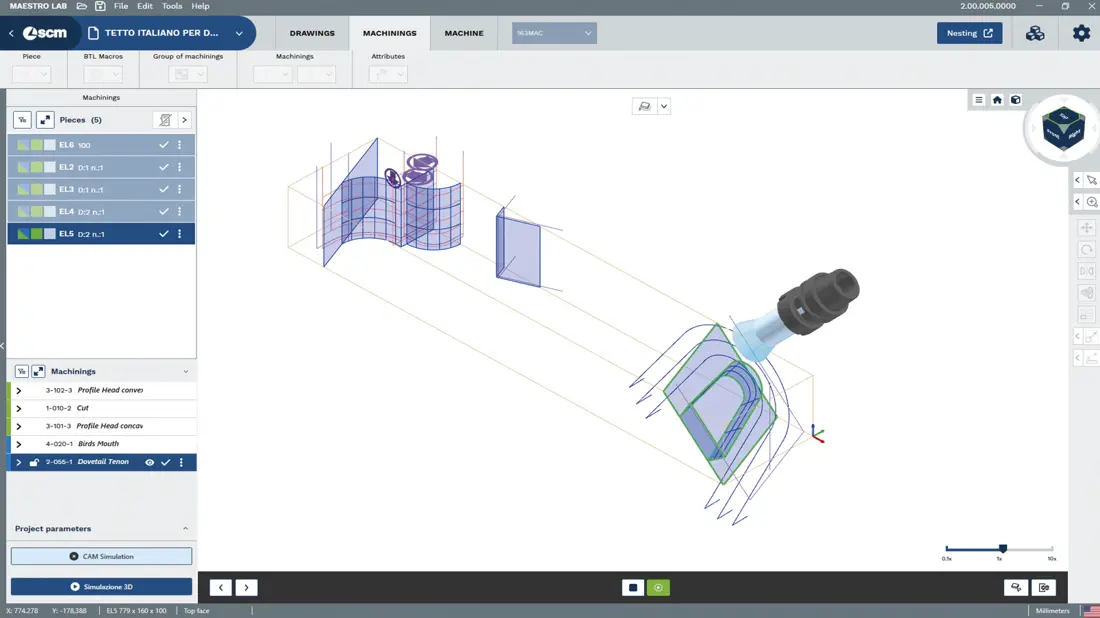Image resolution: width=1100 pixels, height=618 pixels.
Task: Open the File menu
Action: tap(121, 6)
